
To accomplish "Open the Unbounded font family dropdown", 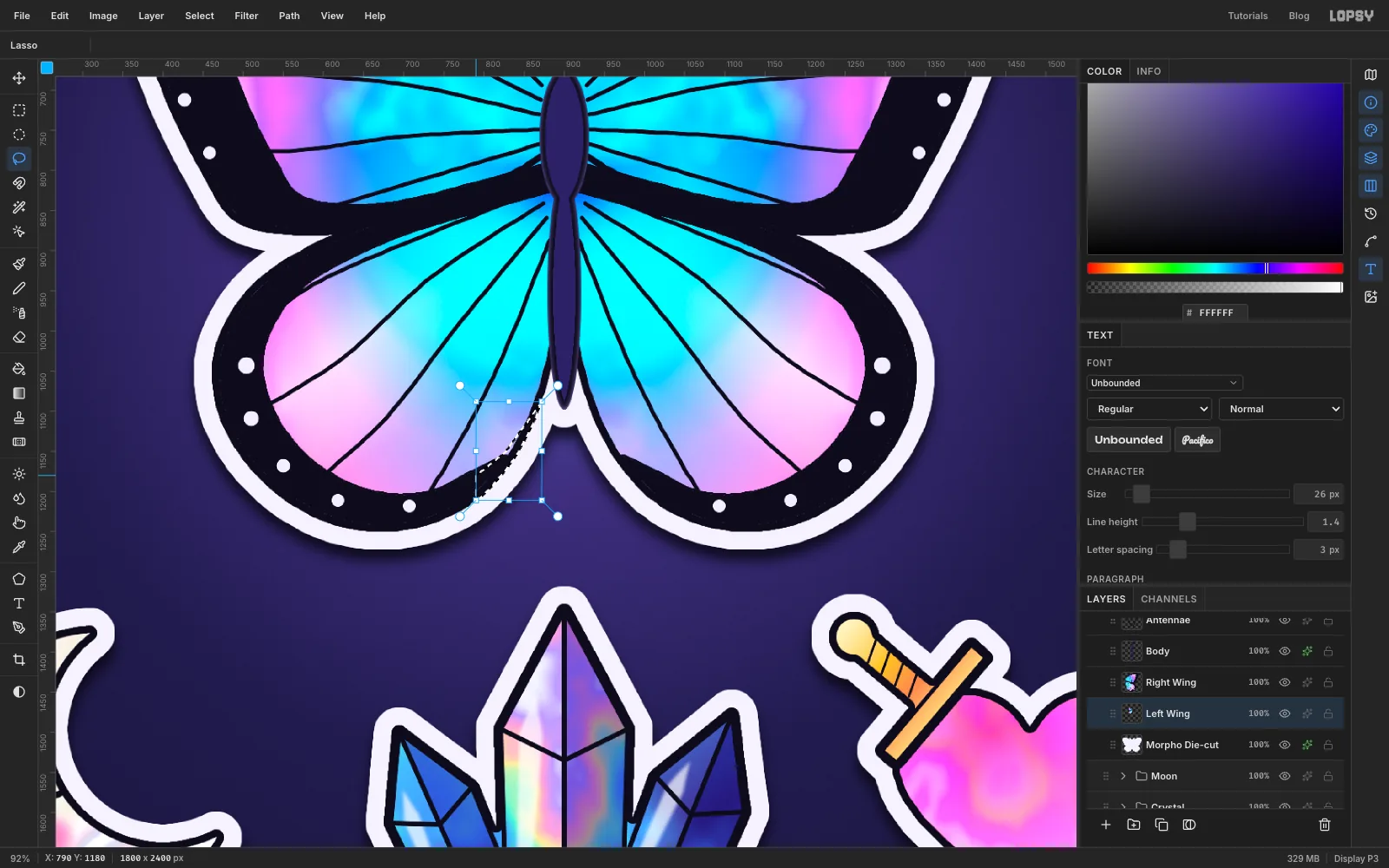I will click(x=1164, y=383).
